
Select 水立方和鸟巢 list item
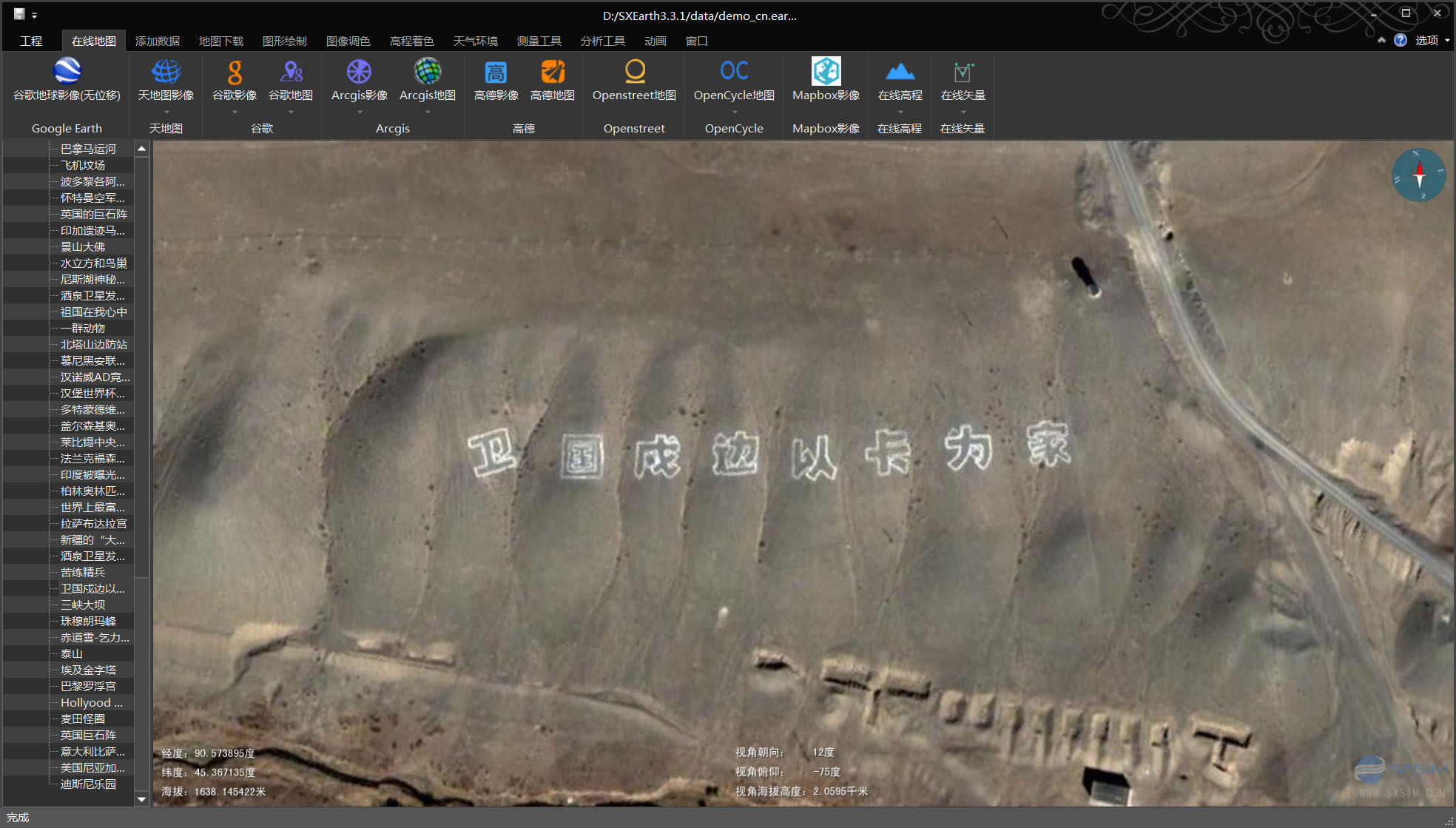click(x=94, y=263)
